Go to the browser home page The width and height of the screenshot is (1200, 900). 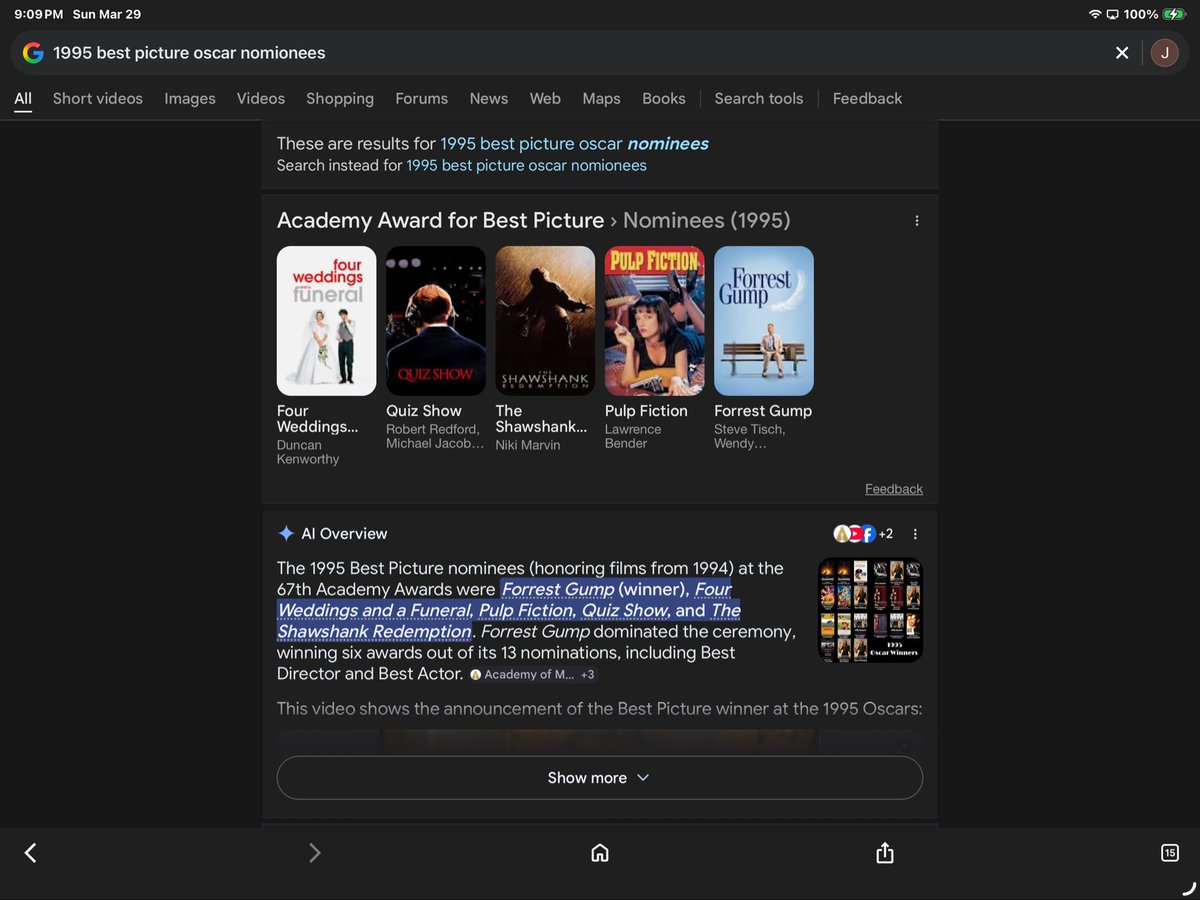600,853
